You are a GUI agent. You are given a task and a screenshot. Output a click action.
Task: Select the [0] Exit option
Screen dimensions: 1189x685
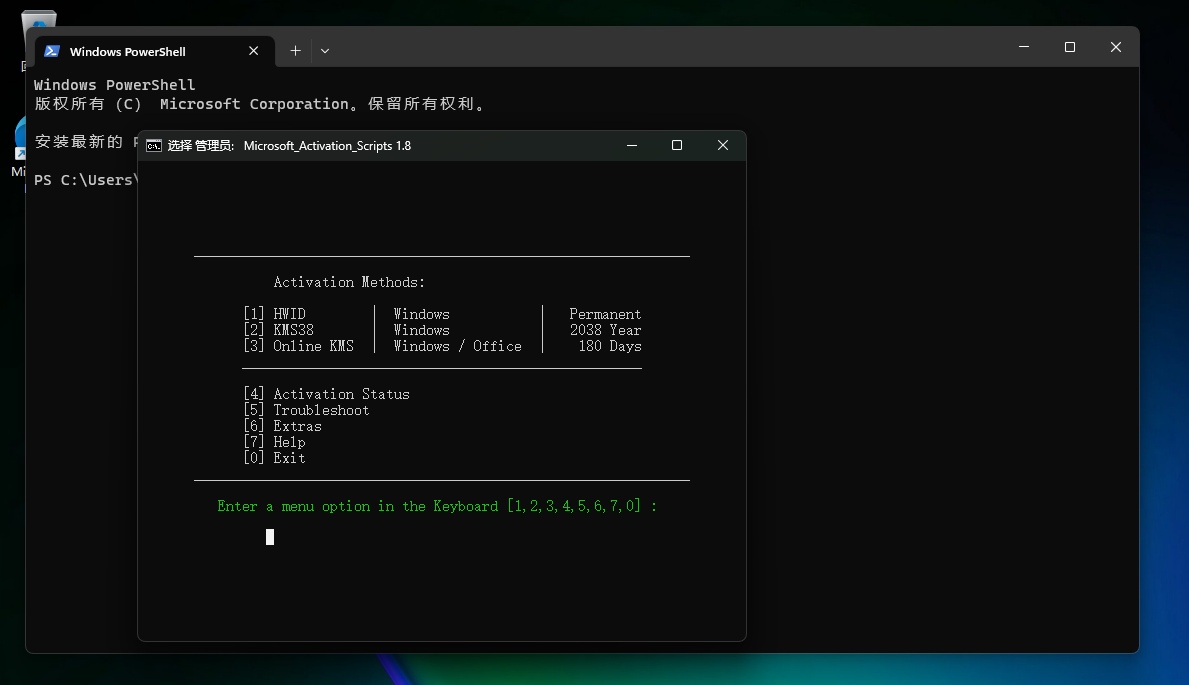tap(274, 458)
